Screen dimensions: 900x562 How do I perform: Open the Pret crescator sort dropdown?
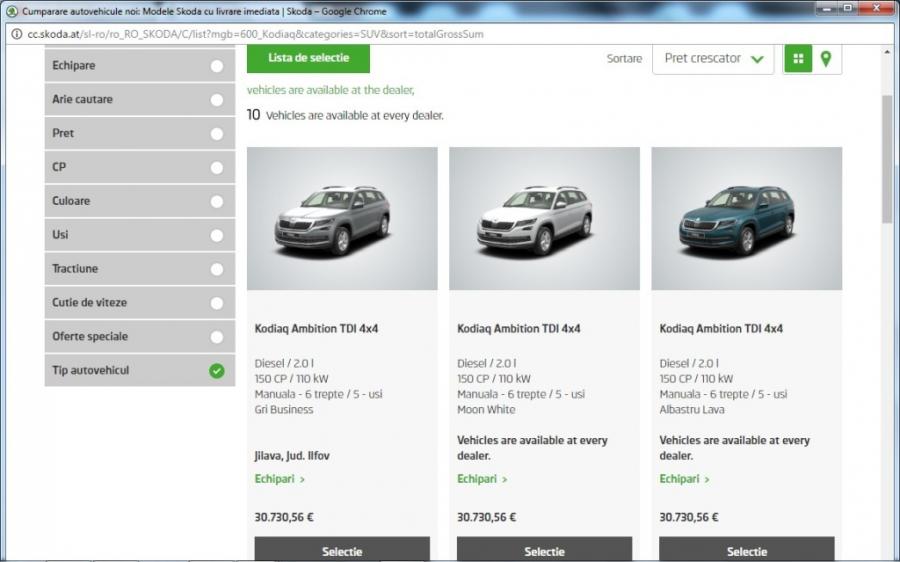click(x=713, y=59)
